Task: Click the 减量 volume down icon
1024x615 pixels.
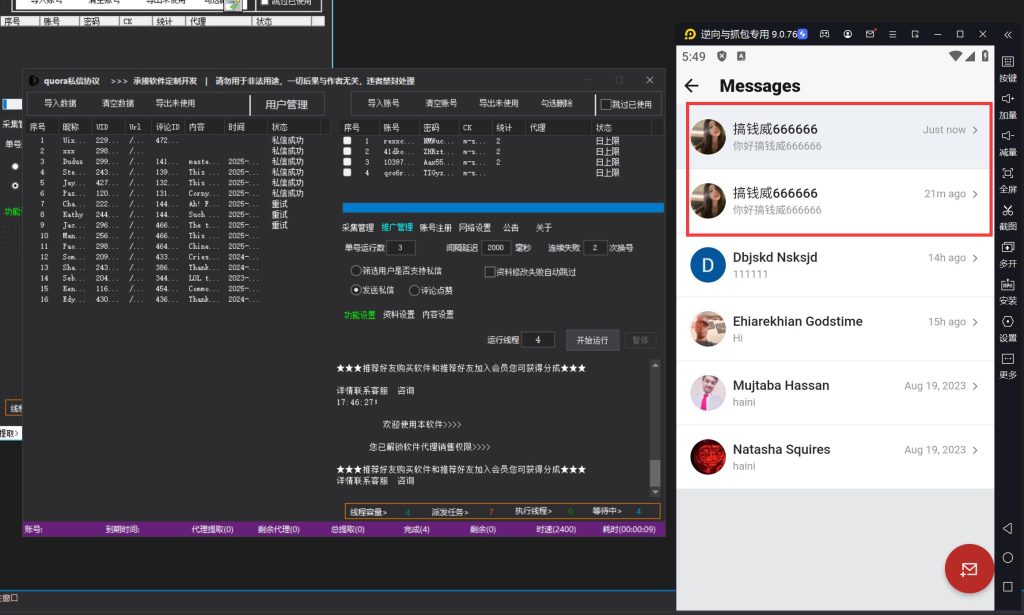Action: (1007, 137)
